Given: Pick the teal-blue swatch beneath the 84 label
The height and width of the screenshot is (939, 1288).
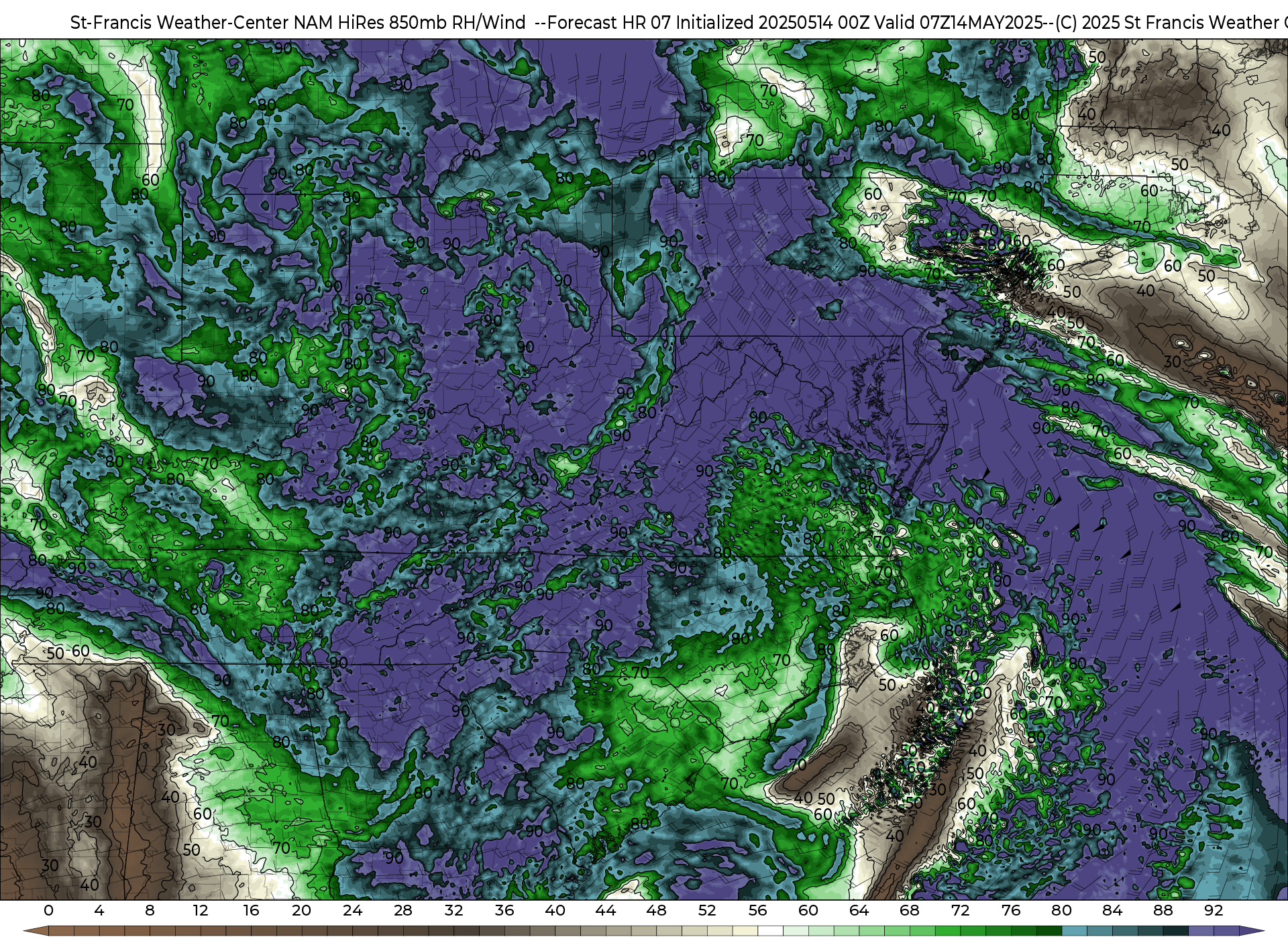Looking at the screenshot, I should pyautogui.click(x=1124, y=932).
